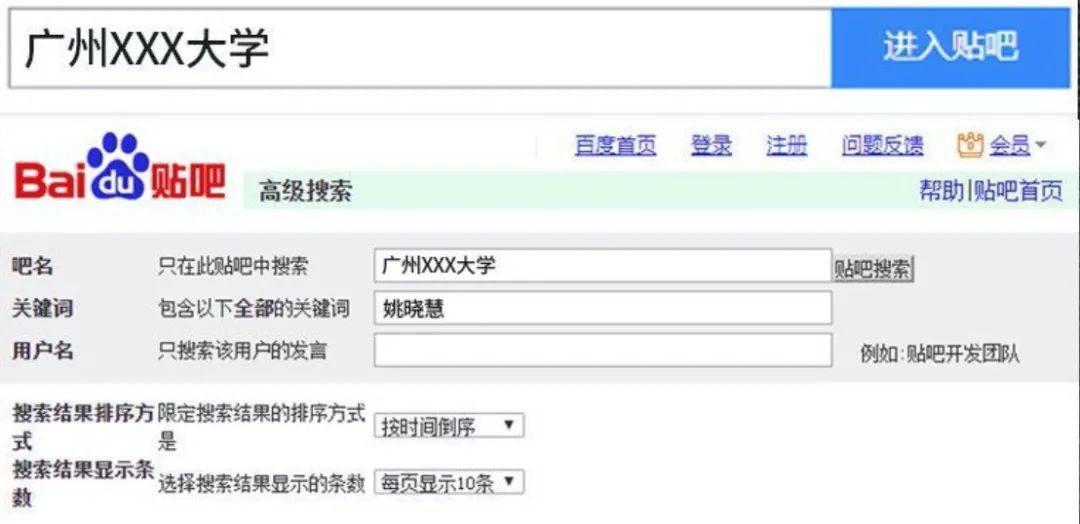Viewport: 1080px width, 524px height.
Task: Open the 帮助 link
Action: [942, 191]
